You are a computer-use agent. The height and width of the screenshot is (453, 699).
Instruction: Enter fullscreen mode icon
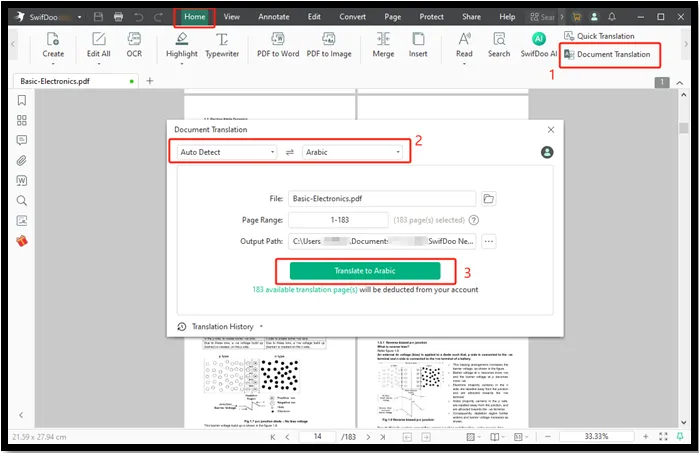pyautogui.click(x=663, y=437)
